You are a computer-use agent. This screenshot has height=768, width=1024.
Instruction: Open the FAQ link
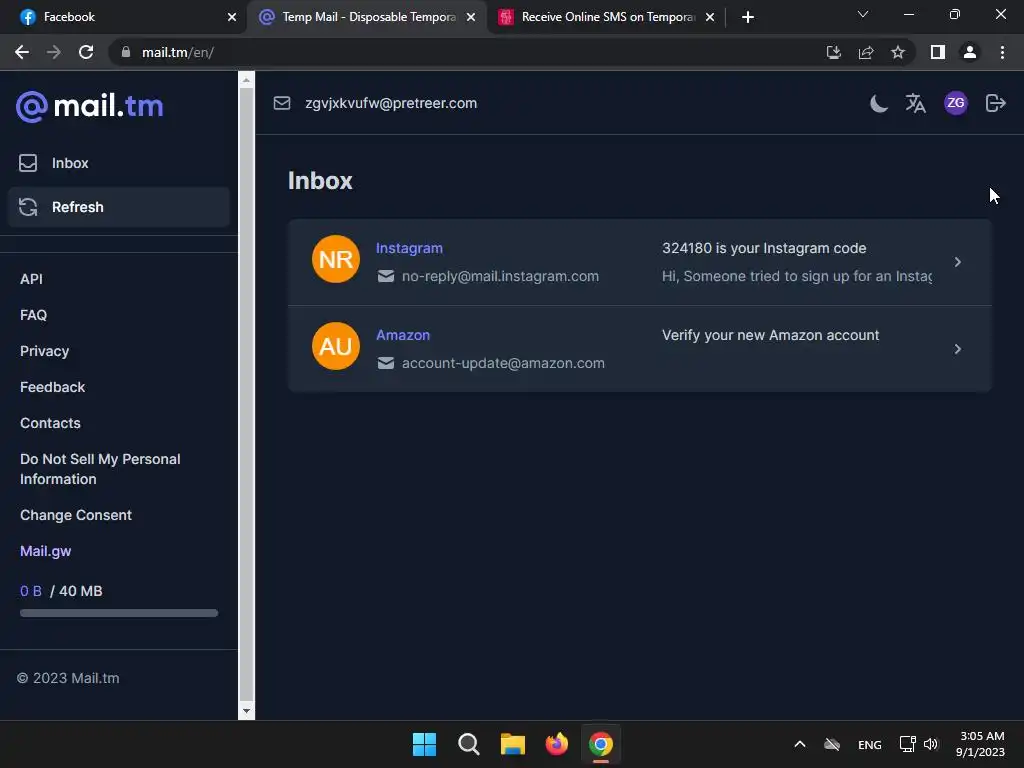click(x=33, y=315)
